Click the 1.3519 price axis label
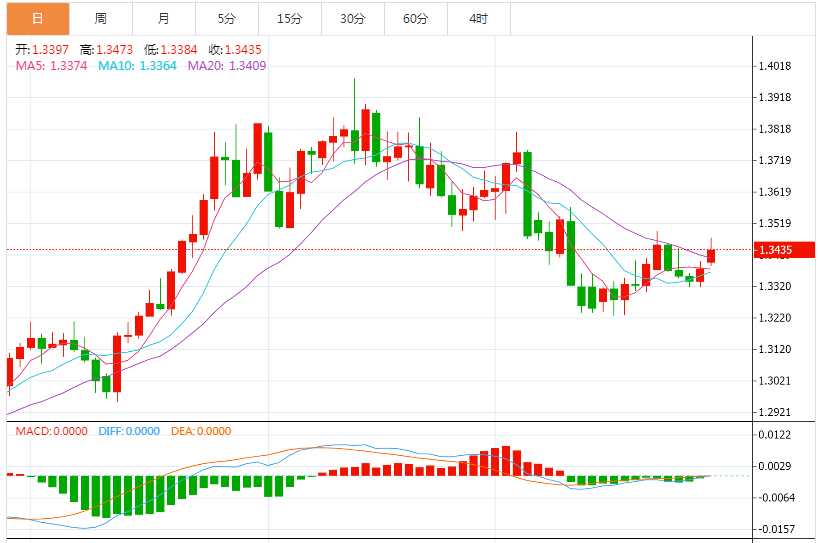Screen dimensions: 818x543 click(x=775, y=223)
